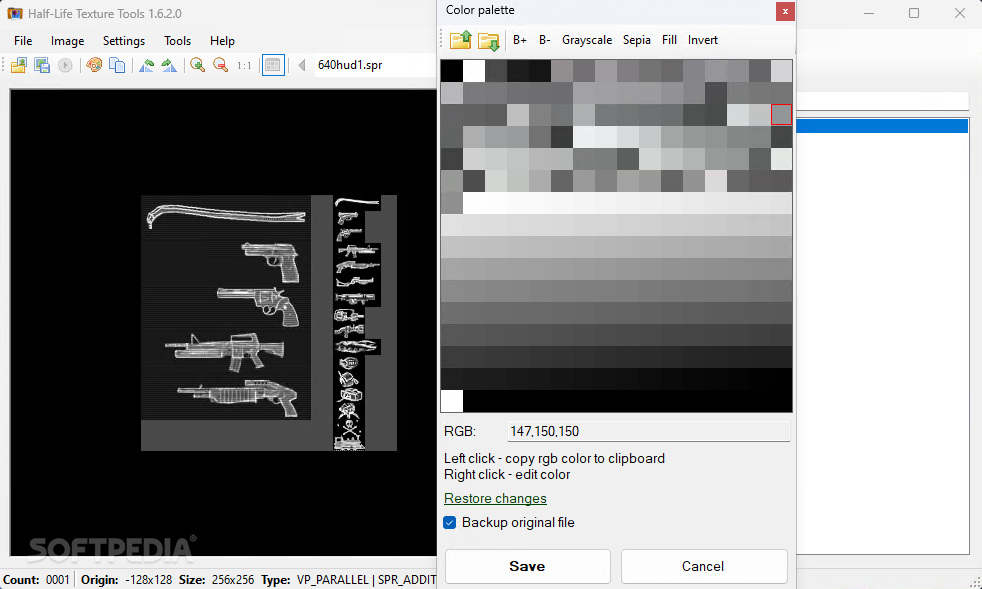
Task: Select the blue highlighted list row
Action: 882,126
